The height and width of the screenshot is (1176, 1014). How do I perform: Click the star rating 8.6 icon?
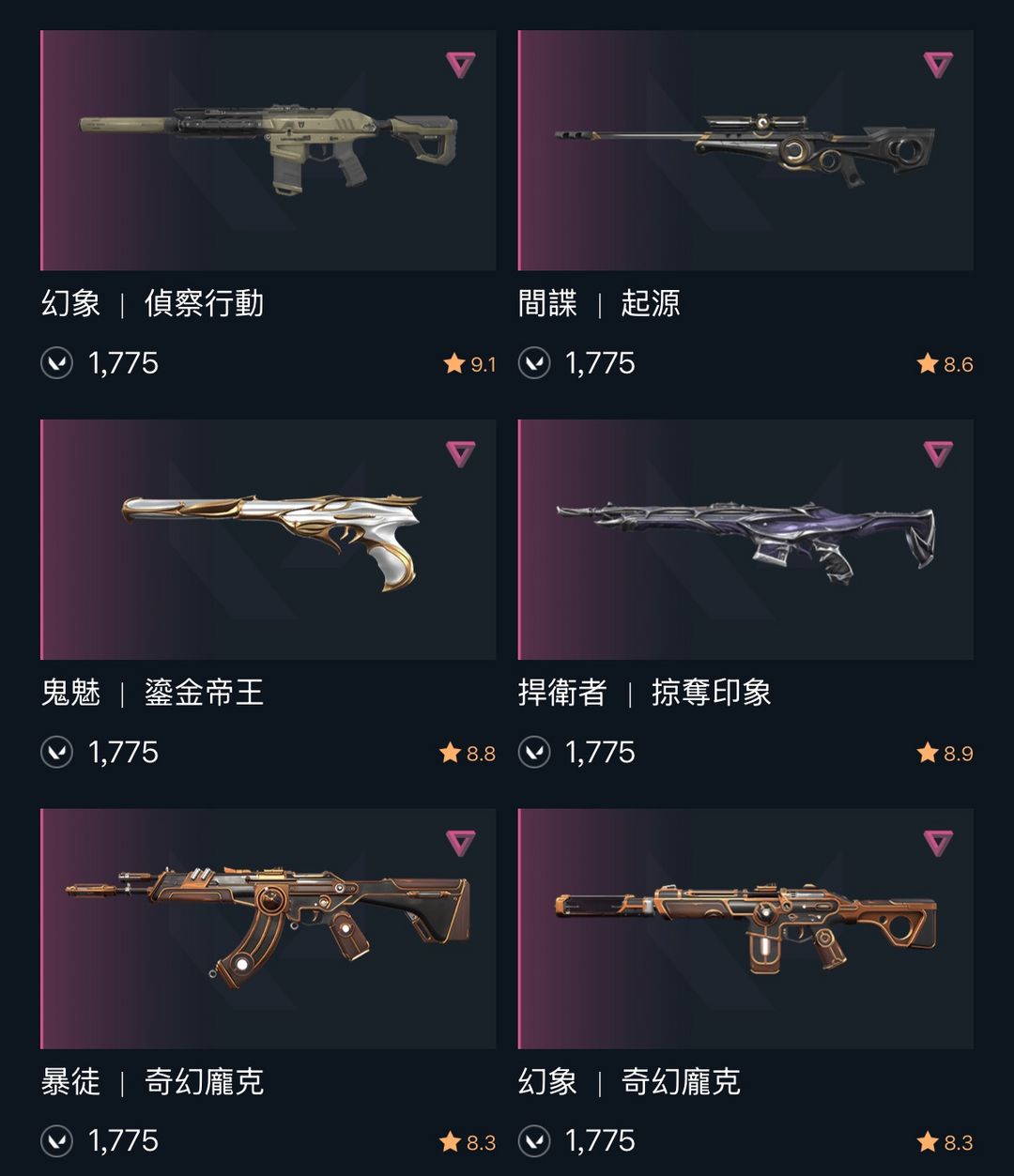point(928,363)
